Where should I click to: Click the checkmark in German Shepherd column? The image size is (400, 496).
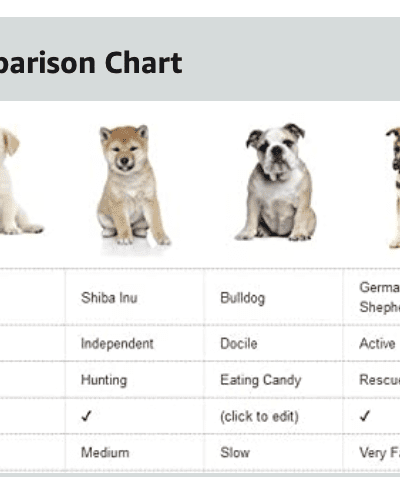(365, 416)
